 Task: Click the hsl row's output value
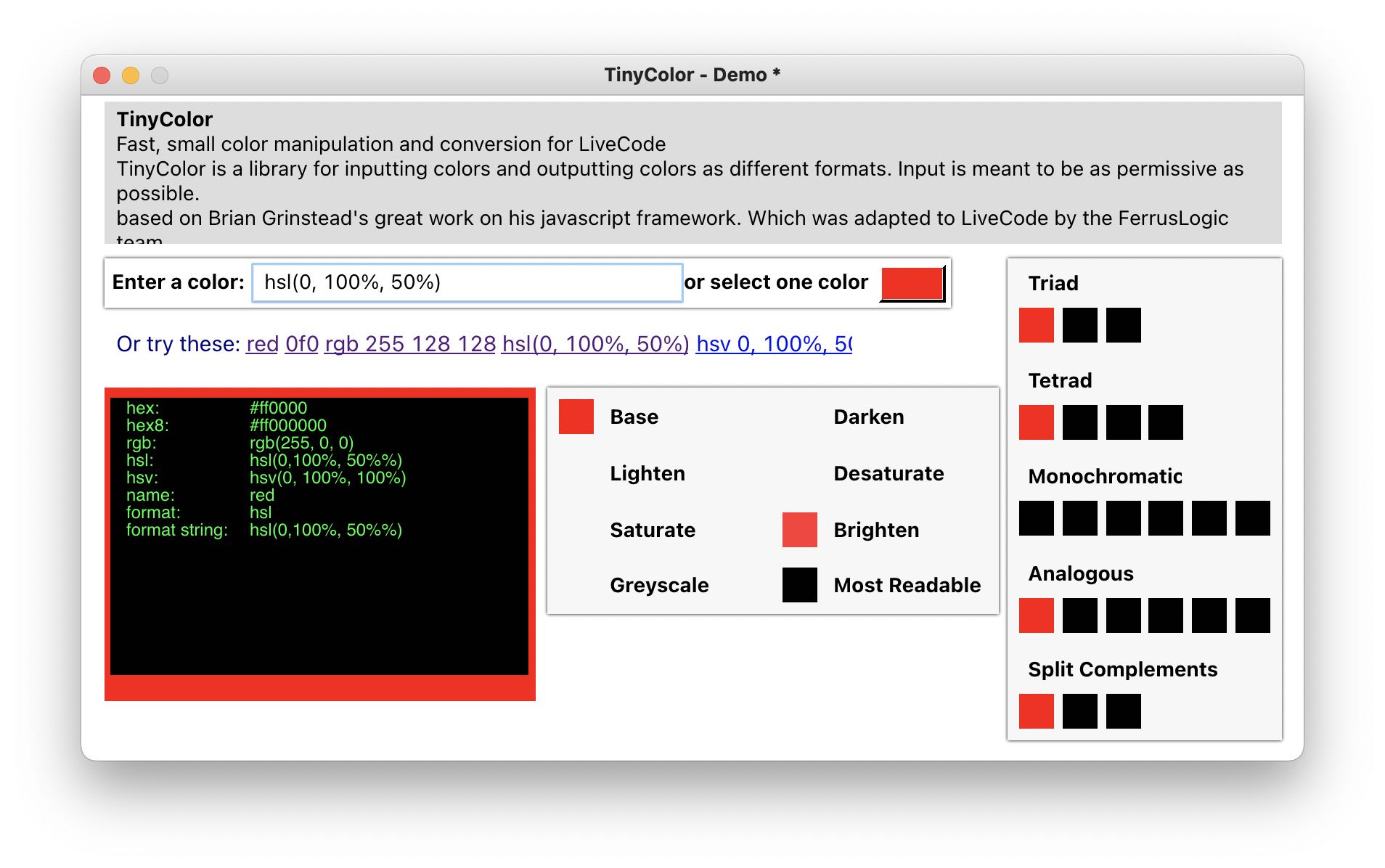pos(326,460)
